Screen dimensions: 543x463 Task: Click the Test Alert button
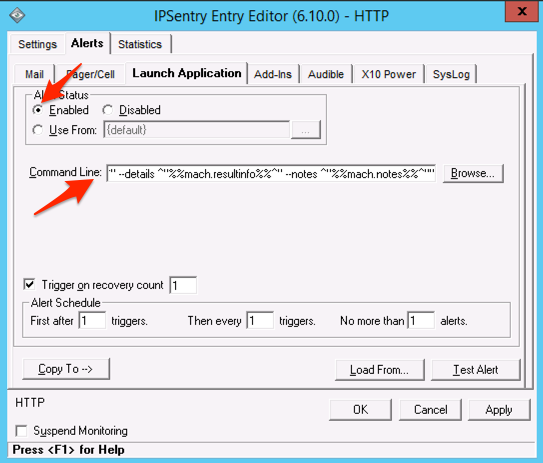476,370
